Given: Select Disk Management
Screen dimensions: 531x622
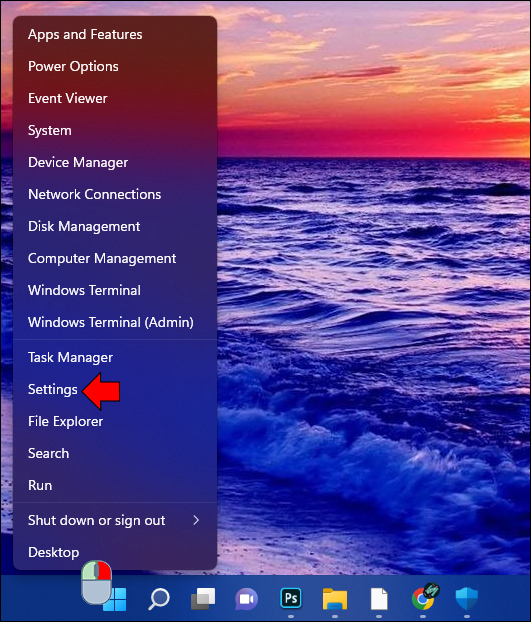Looking at the screenshot, I should click(115, 227).
